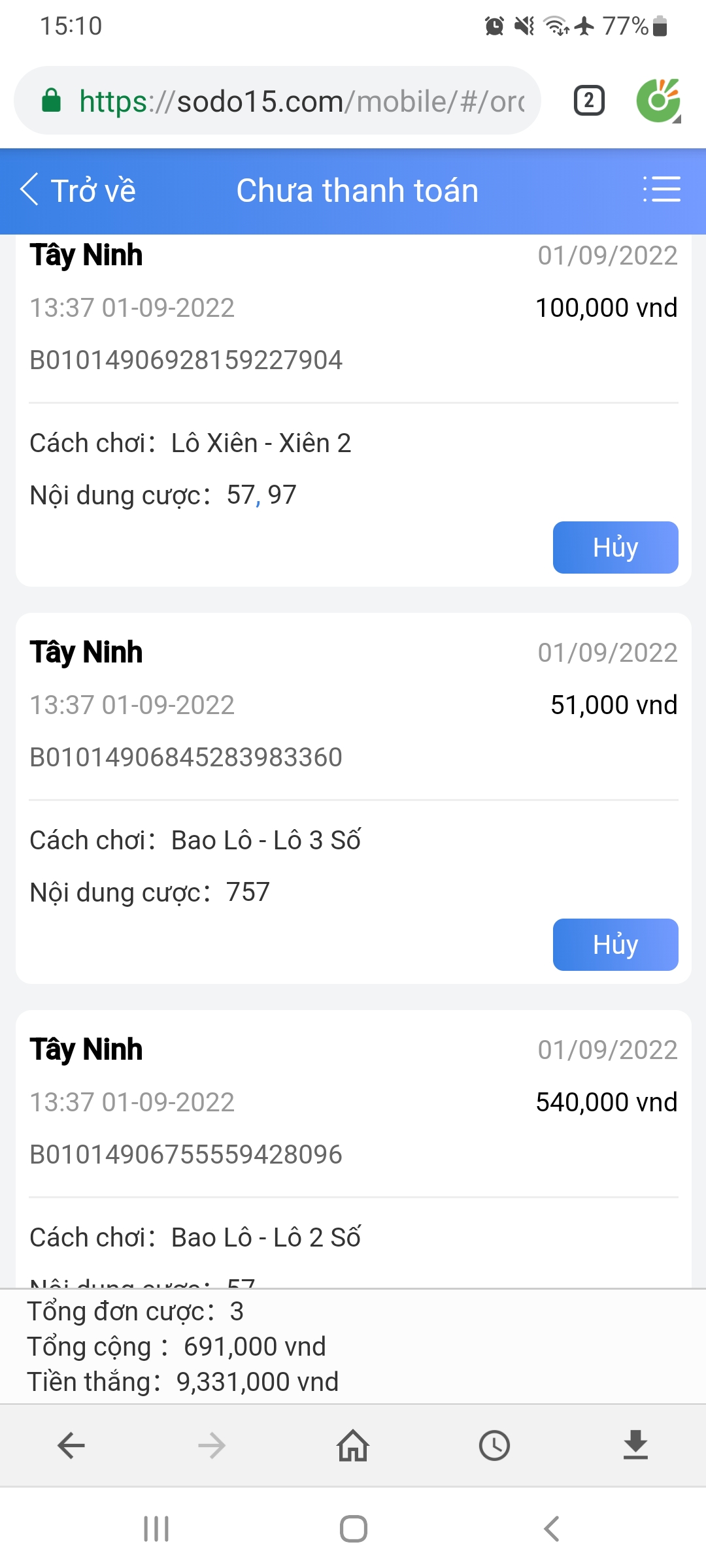Tap the sodo15.com address bar
The image size is (706, 1568).
click(301, 101)
